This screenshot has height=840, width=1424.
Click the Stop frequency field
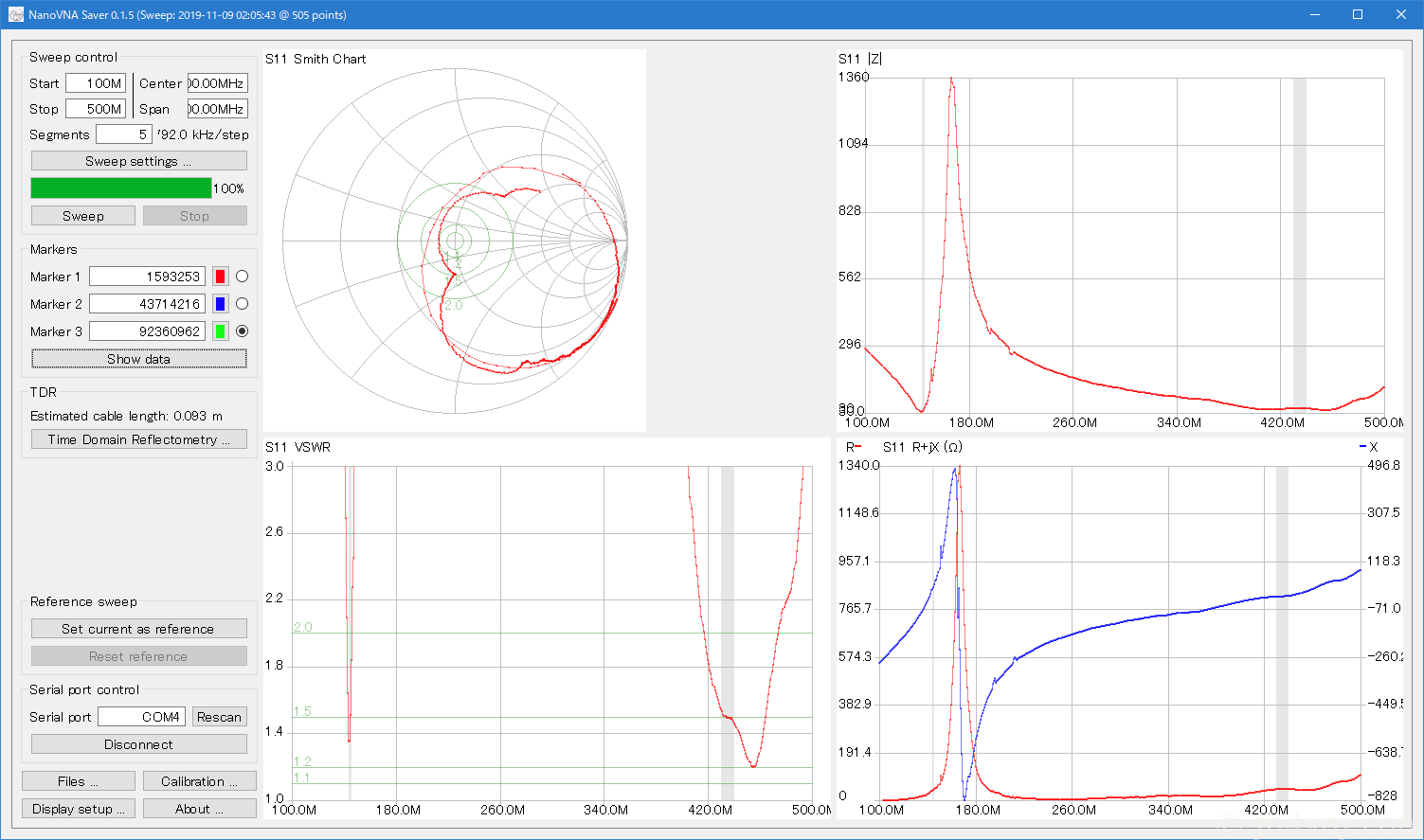(96, 109)
